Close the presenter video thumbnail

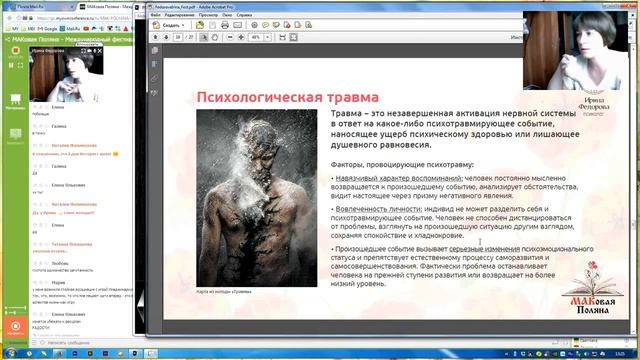[x=100, y=51]
